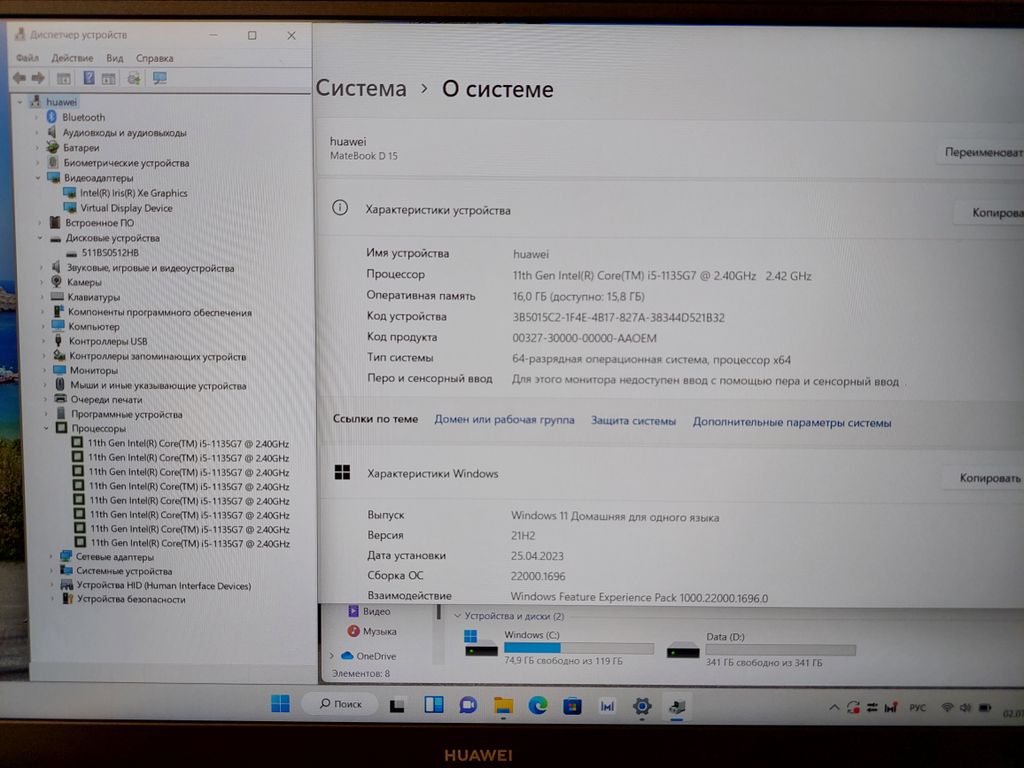Open the Справка menu

155,58
